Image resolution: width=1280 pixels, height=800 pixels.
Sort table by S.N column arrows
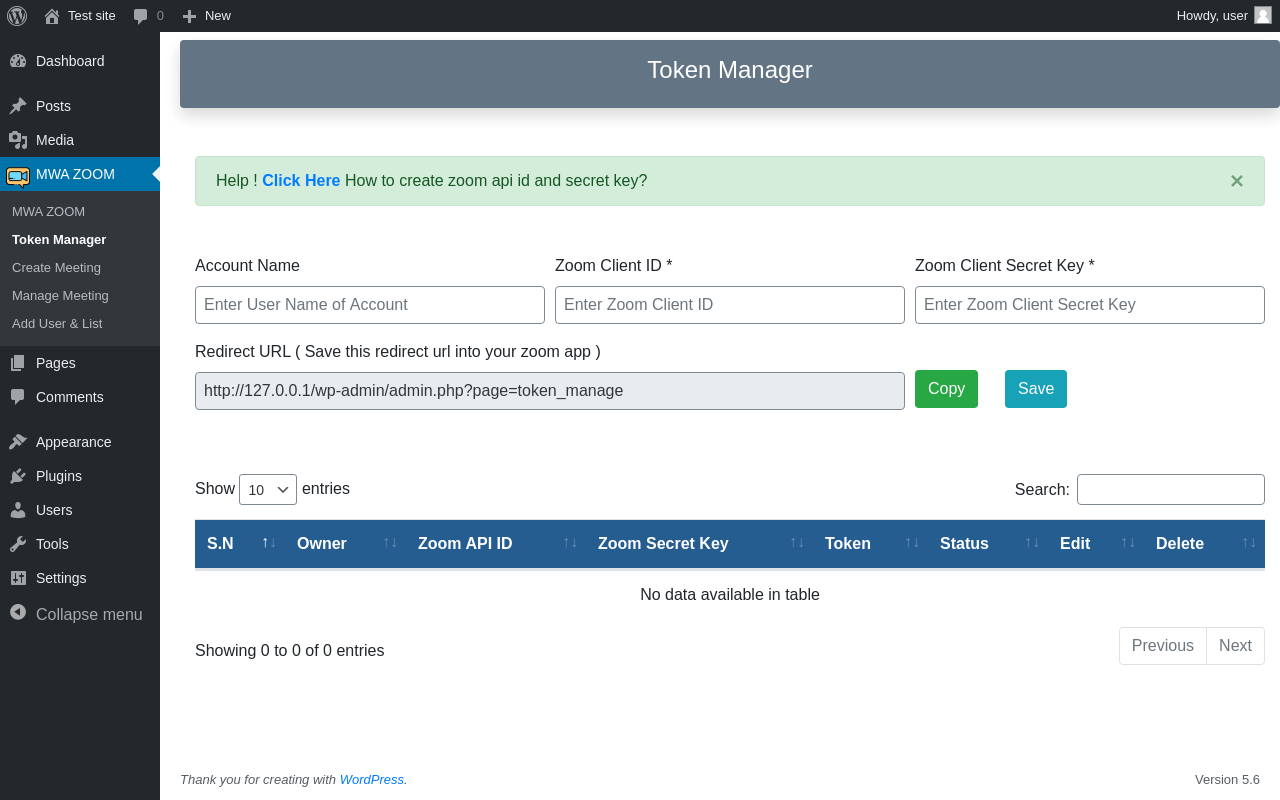(269, 542)
